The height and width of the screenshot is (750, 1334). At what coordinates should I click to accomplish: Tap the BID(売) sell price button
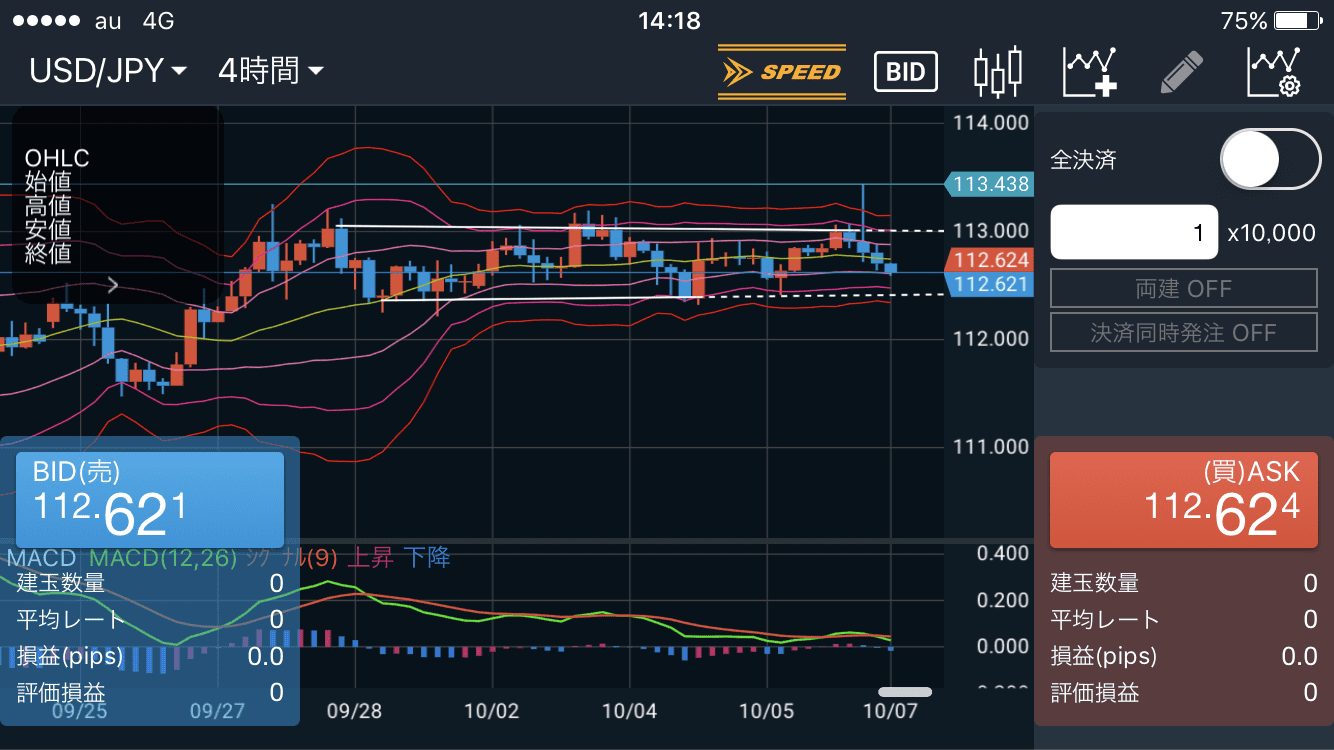coord(150,500)
